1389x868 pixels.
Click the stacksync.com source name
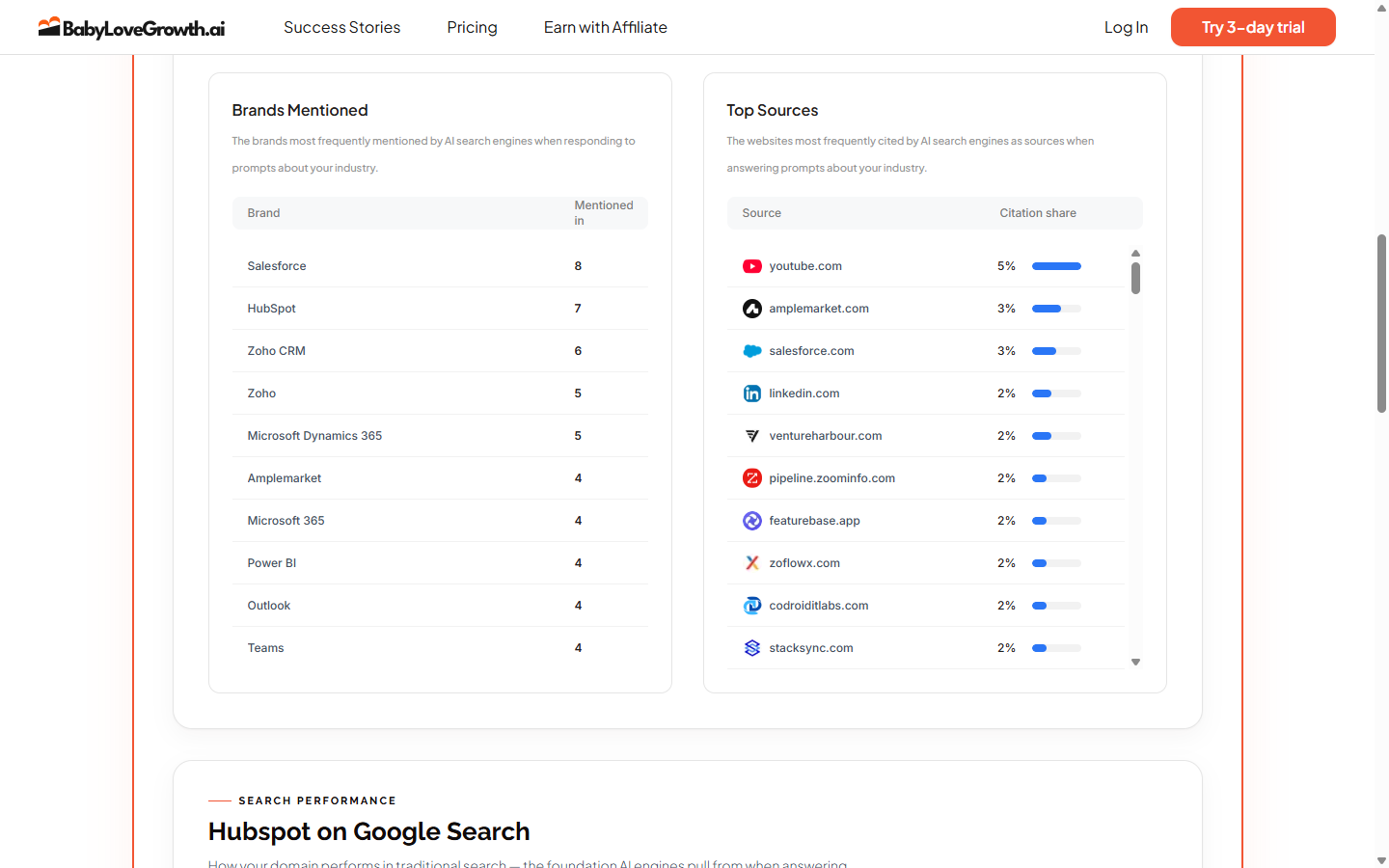pyautogui.click(x=811, y=648)
